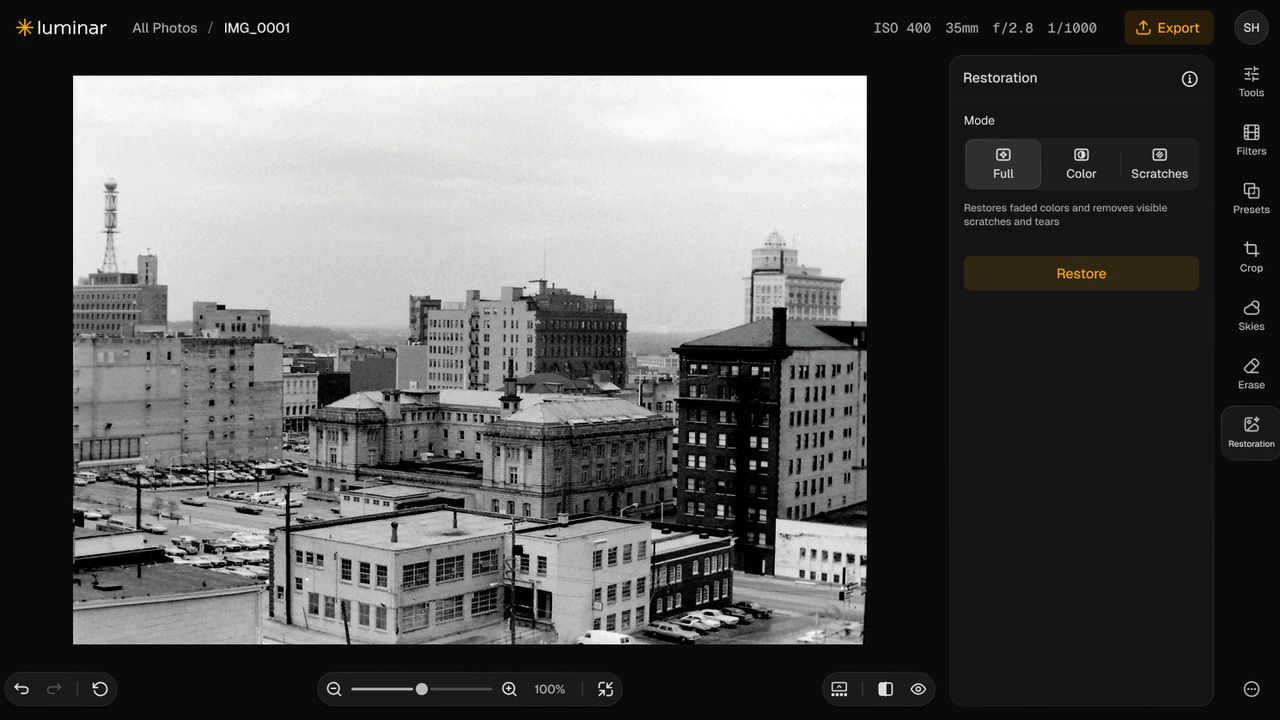Reset all edits with history icon
Image resolution: width=1280 pixels, height=720 pixels.
point(100,689)
